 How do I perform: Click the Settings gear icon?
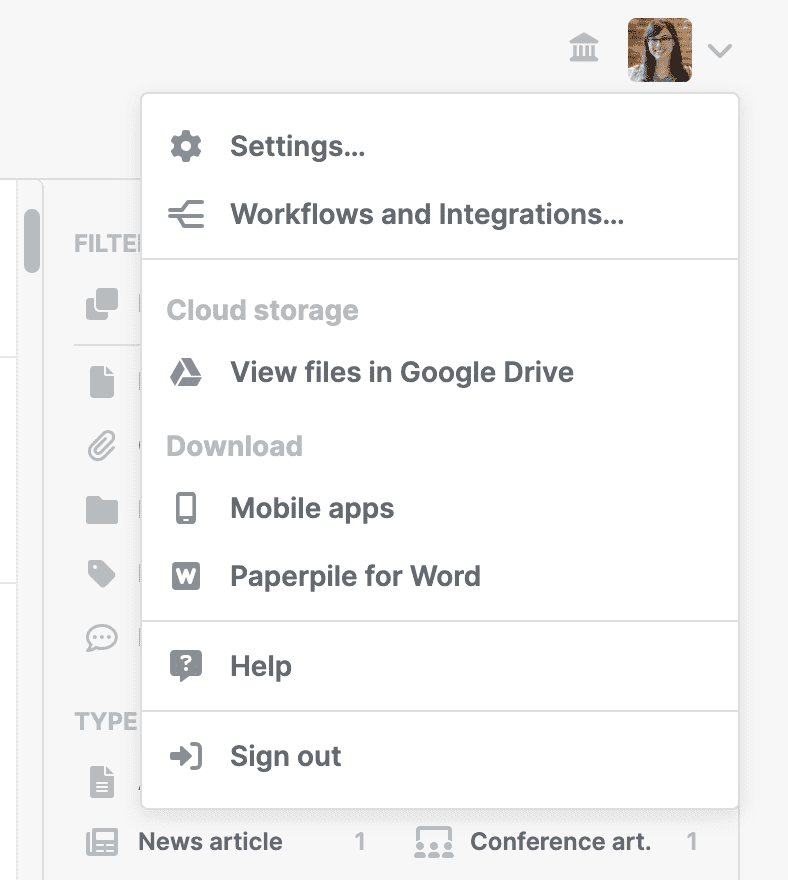coord(186,147)
